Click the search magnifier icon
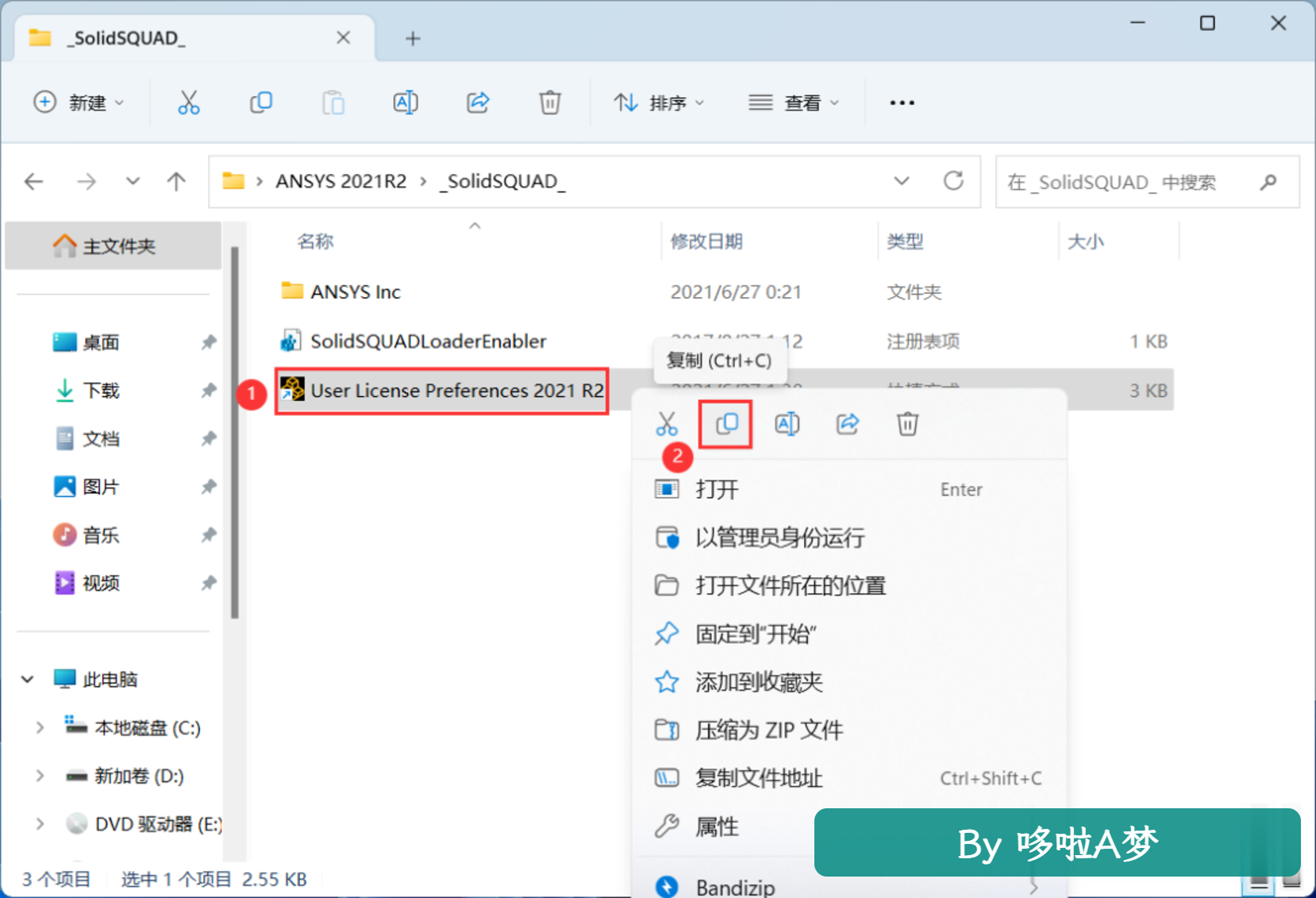 (1268, 182)
